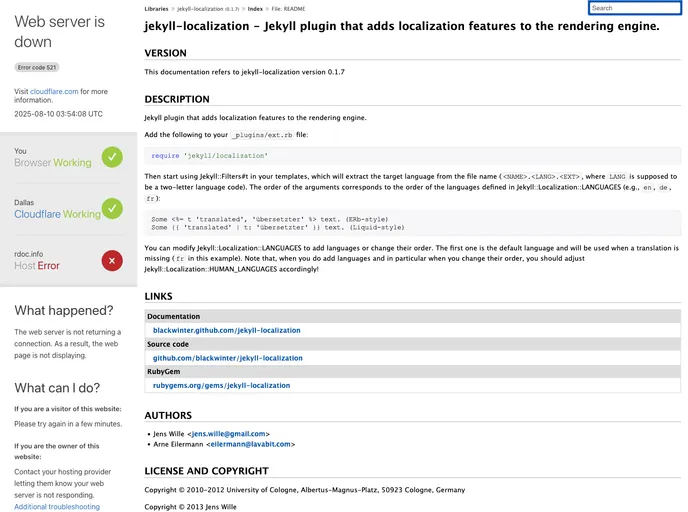This screenshot has width=688, height=512.
Task: Click the 'Please try again in a few minutes.' text
Action: [68, 424]
